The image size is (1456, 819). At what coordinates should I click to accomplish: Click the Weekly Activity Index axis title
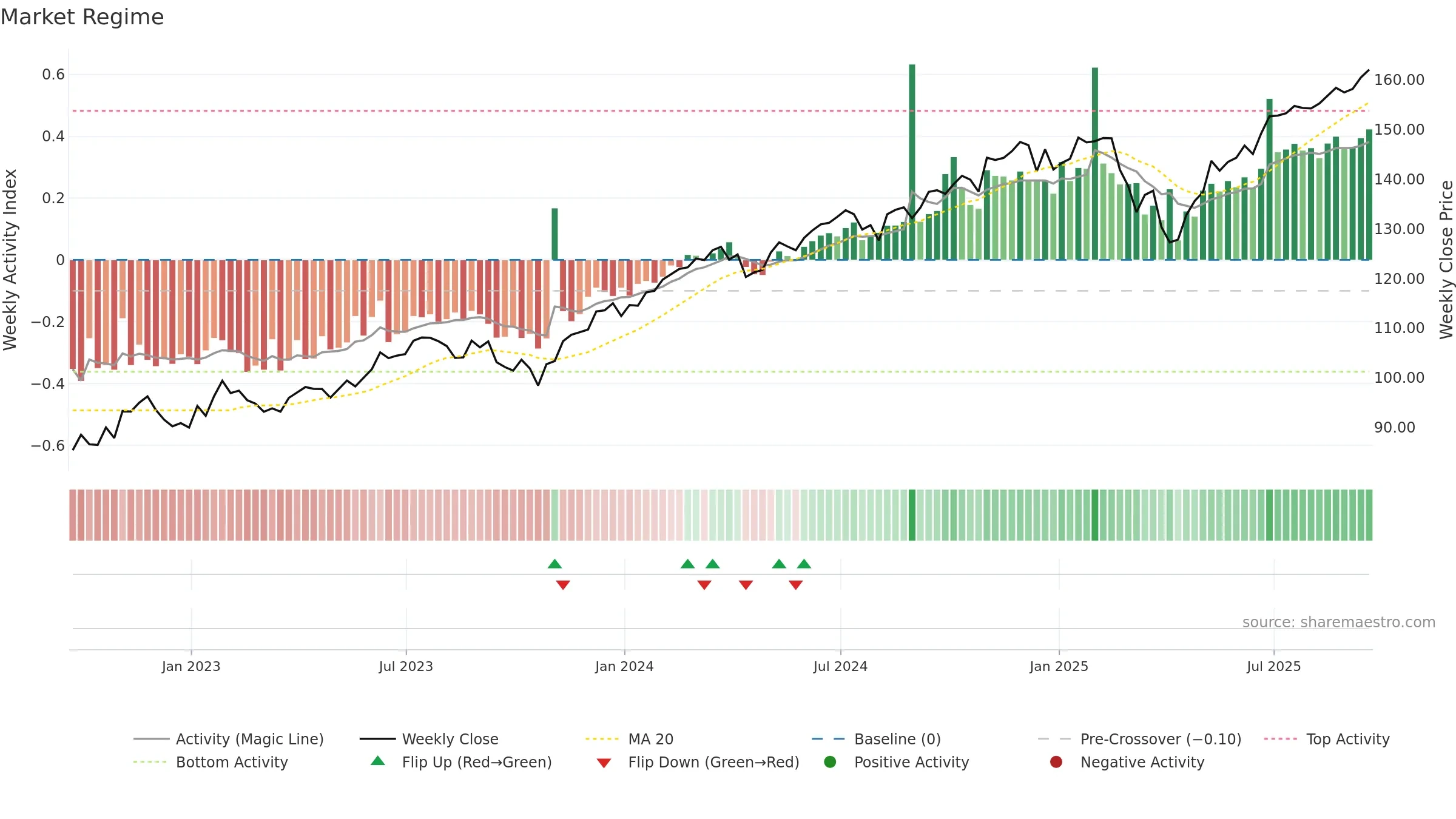[x=10, y=260]
